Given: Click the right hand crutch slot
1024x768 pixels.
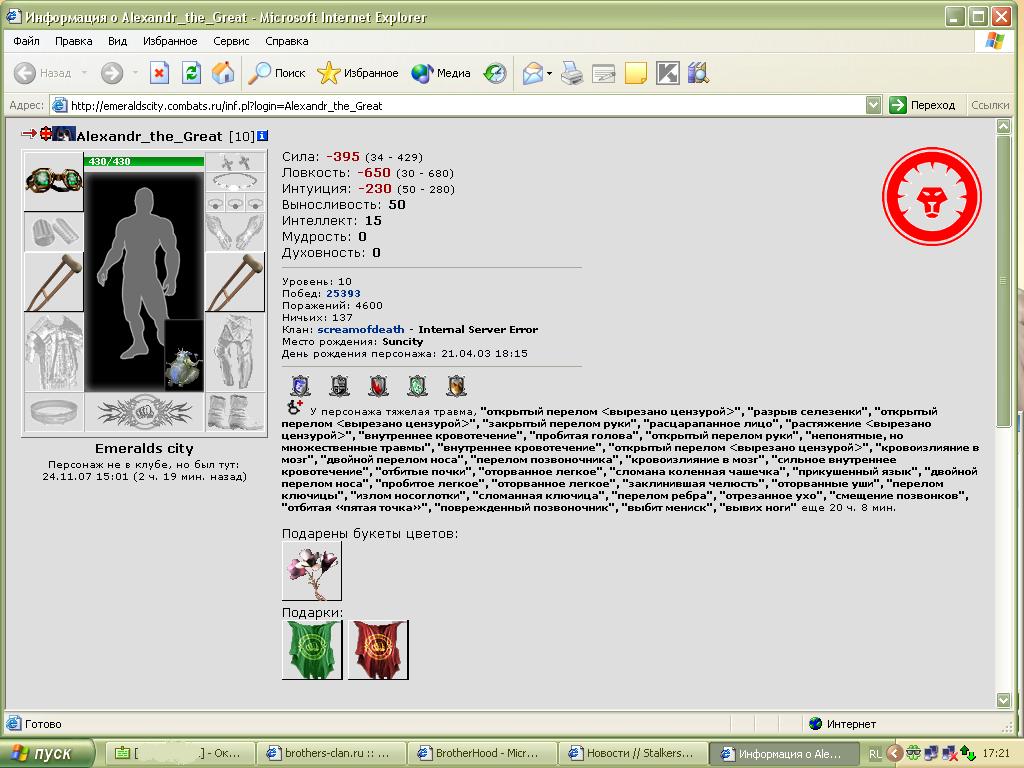Looking at the screenshot, I should coord(235,282).
